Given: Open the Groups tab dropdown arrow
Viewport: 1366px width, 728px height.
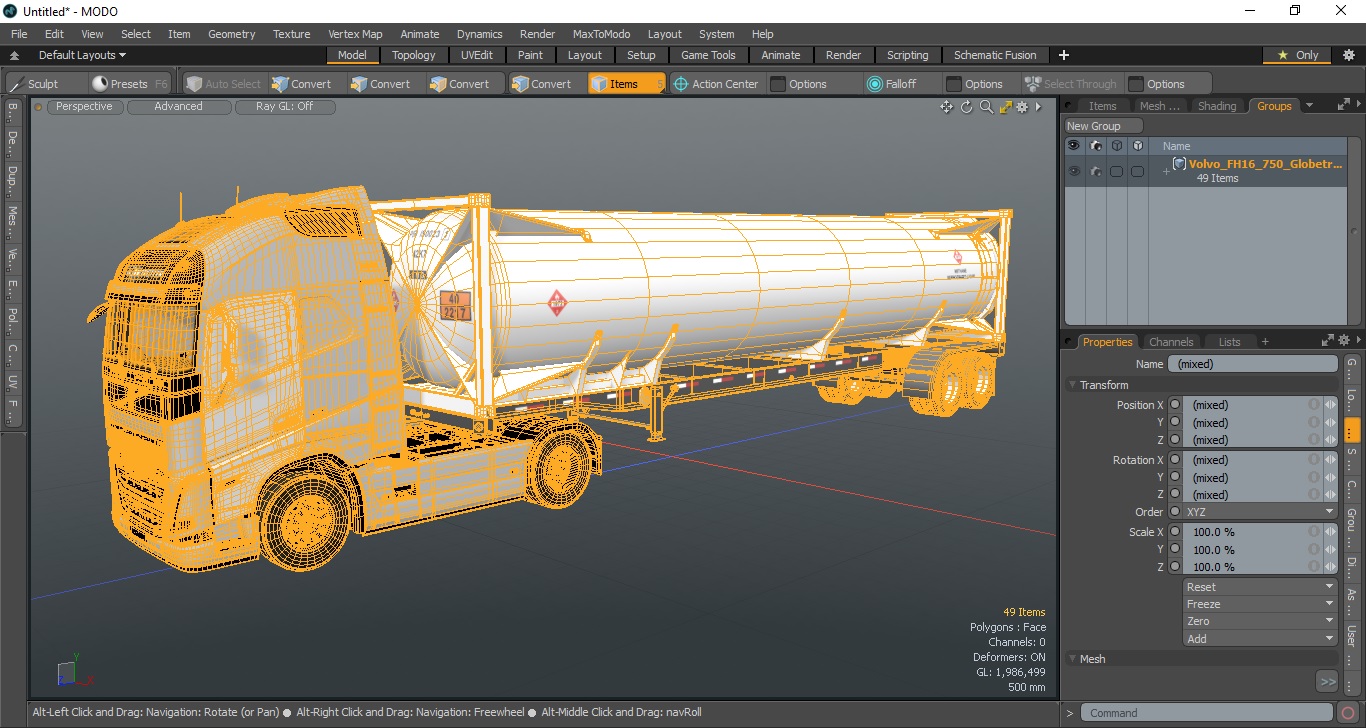Looking at the screenshot, I should click(x=1310, y=106).
